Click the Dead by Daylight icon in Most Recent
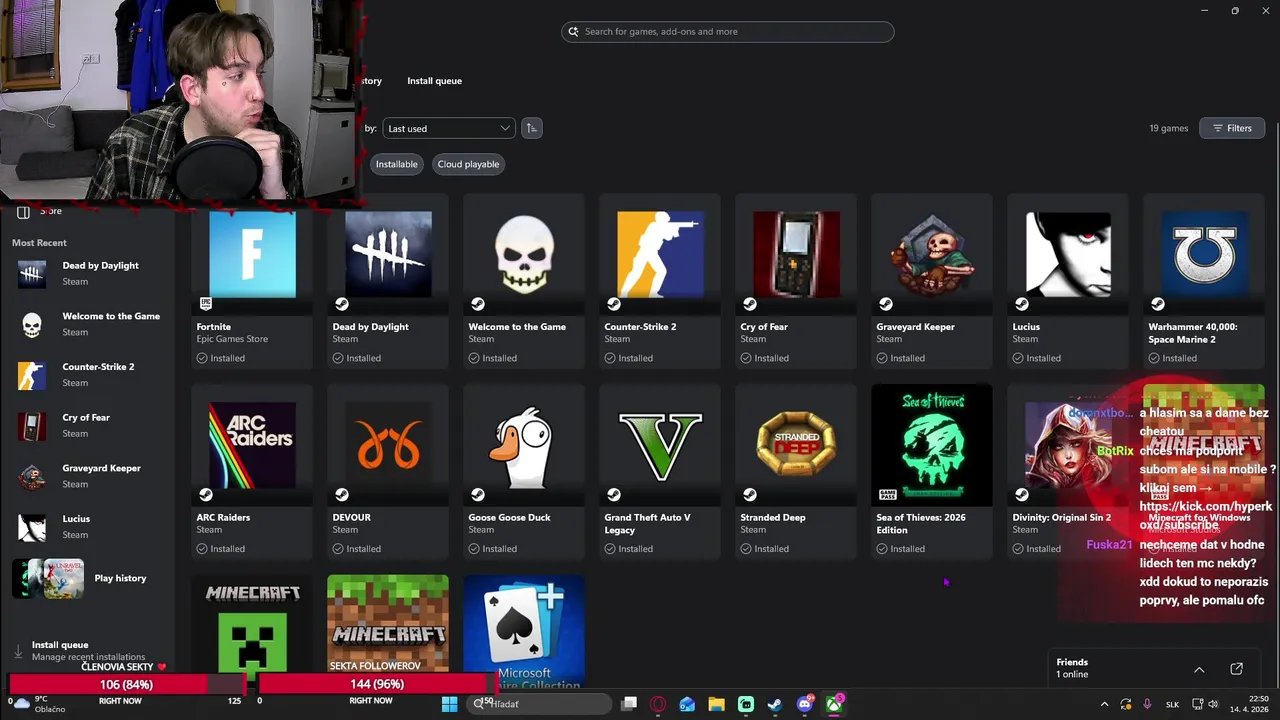The image size is (1280, 720). point(32,273)
